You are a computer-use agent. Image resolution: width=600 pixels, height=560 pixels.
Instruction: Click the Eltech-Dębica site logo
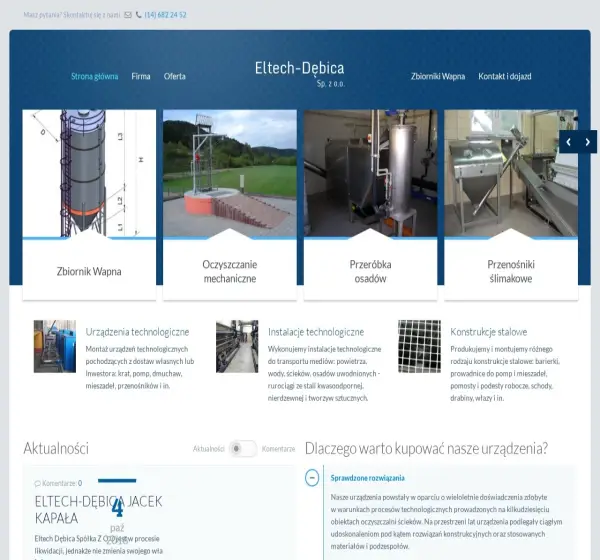(300, 73)
